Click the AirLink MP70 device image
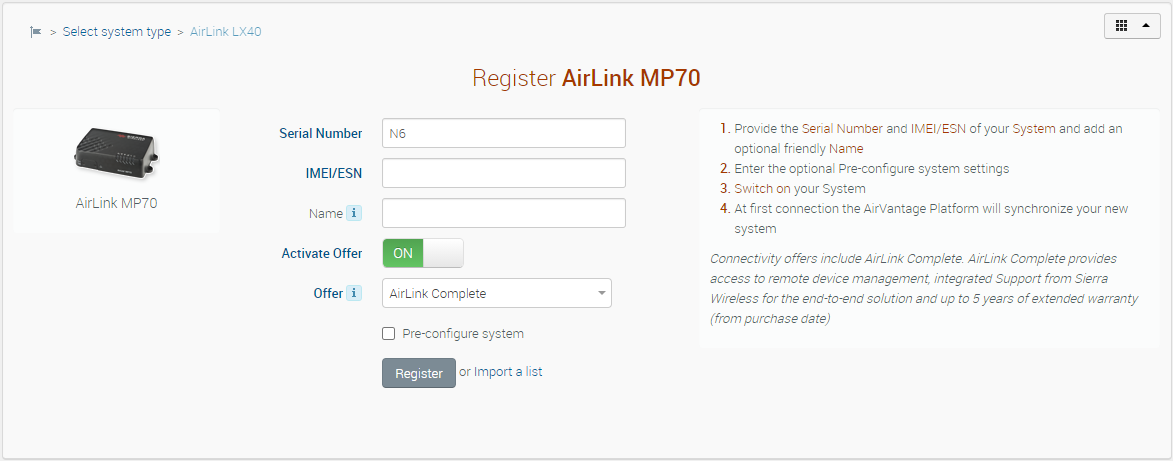Image resolution: width=1173 pixels, height=461 pixels. (116, 153)
